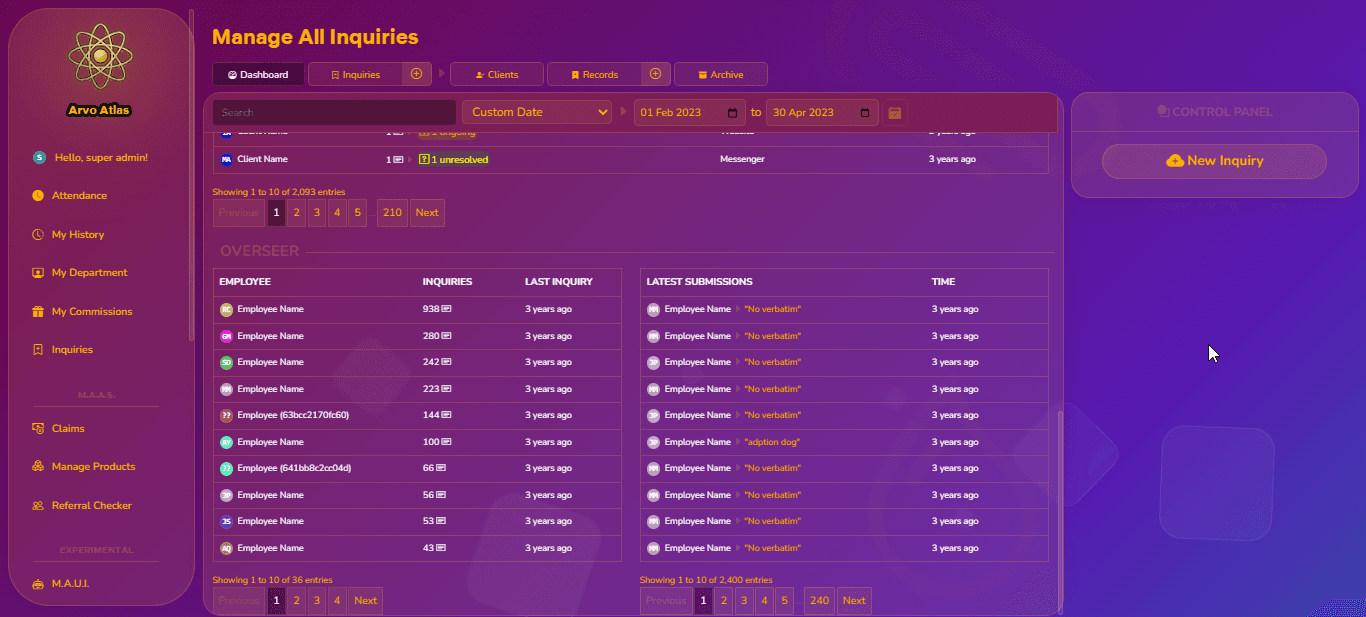Click the 1 unresolved status badge
This screenshot has height=617, width=1366.
pos(454,160)
